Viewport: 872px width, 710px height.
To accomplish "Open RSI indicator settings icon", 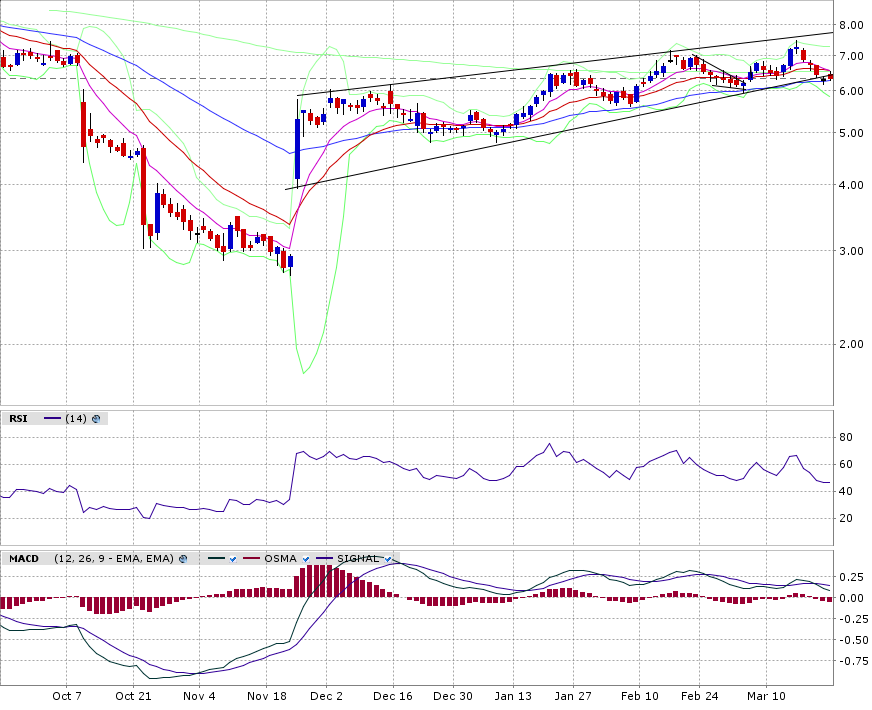I will (96, 419).
